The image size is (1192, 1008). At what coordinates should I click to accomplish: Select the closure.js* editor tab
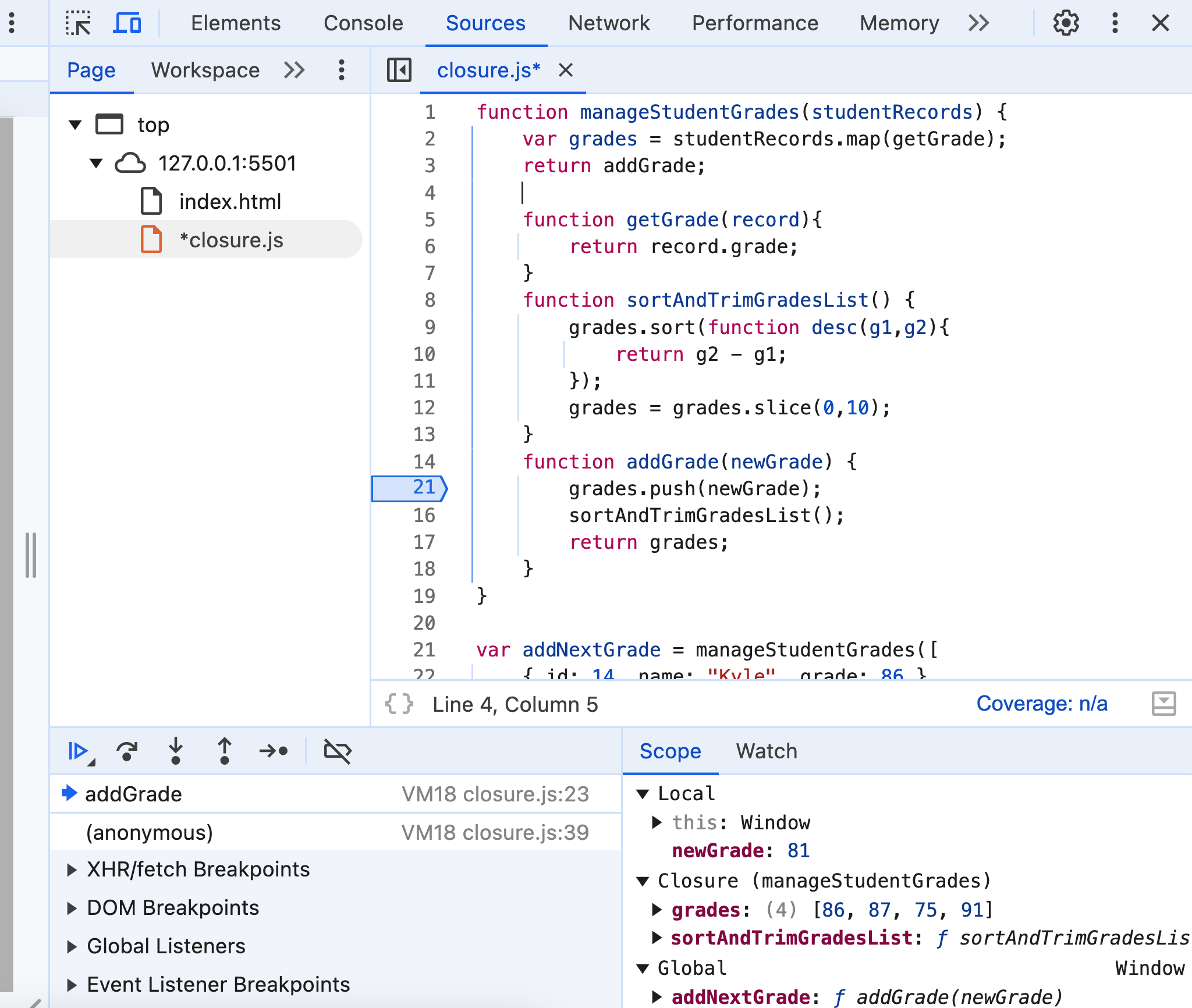pyautogui.click(x=488, y=70)
